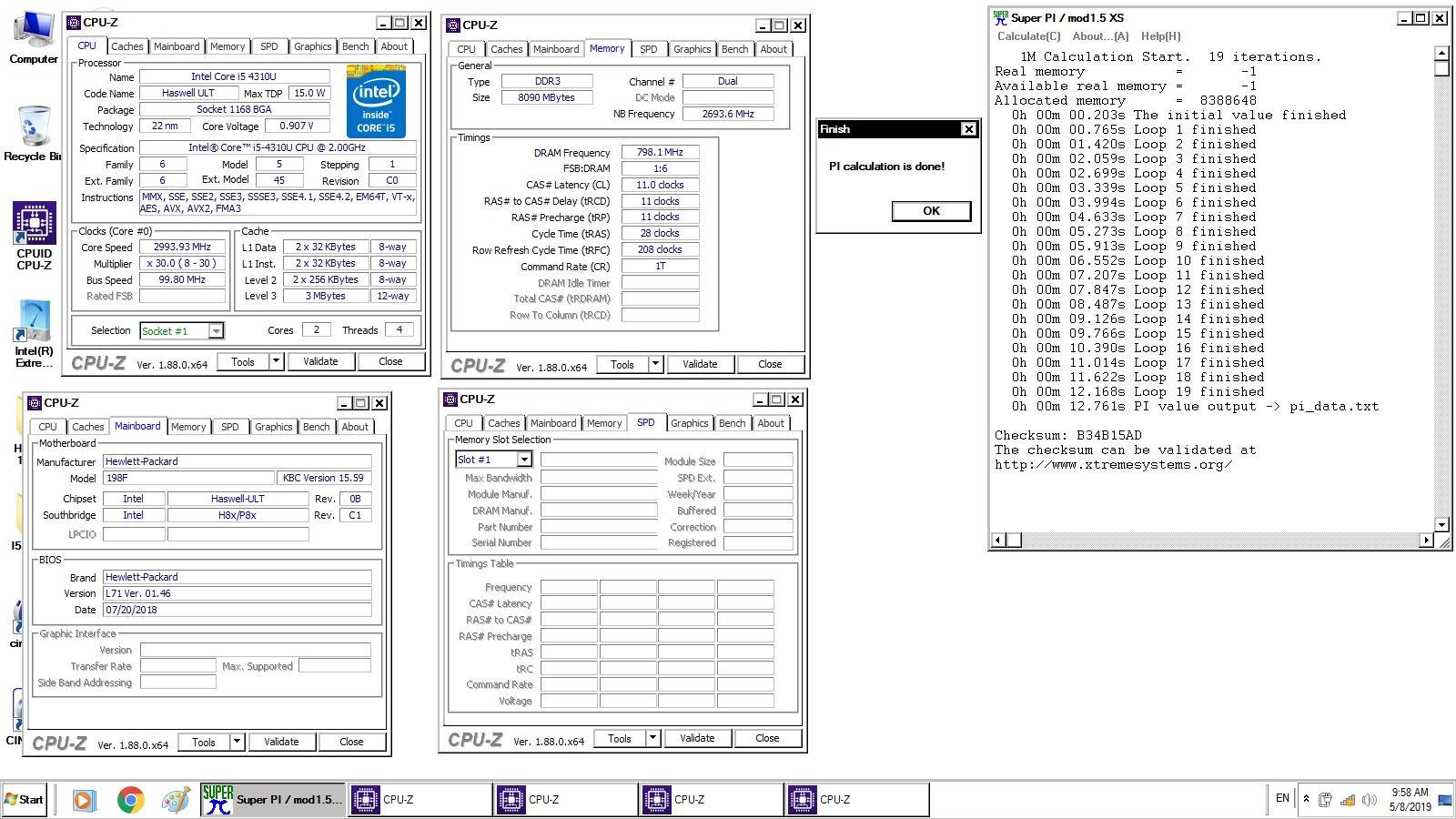The image size is (1456, 819).
Task: Click the BIOS Date field 07/20/2018
Action: coord(237,610)
